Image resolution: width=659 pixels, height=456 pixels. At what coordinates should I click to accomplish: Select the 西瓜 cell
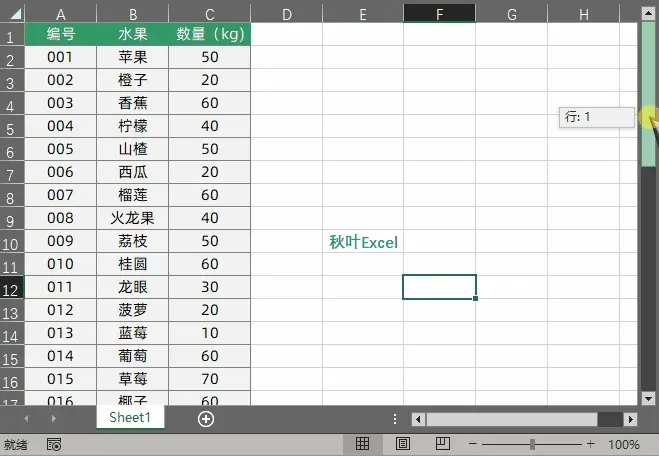[x=133, y=172]
